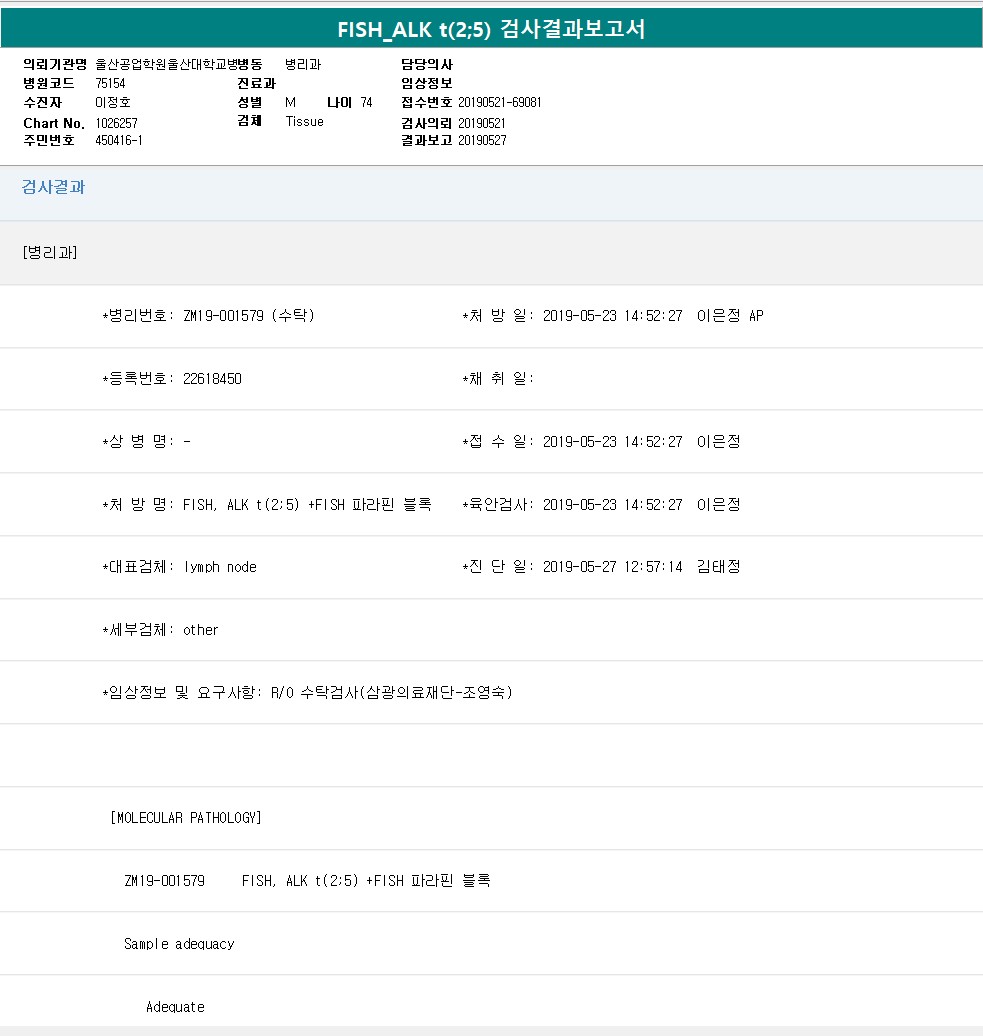Screen dimensions: 983x1036
Task: Select resident number 450416-1
Action: 119,140
